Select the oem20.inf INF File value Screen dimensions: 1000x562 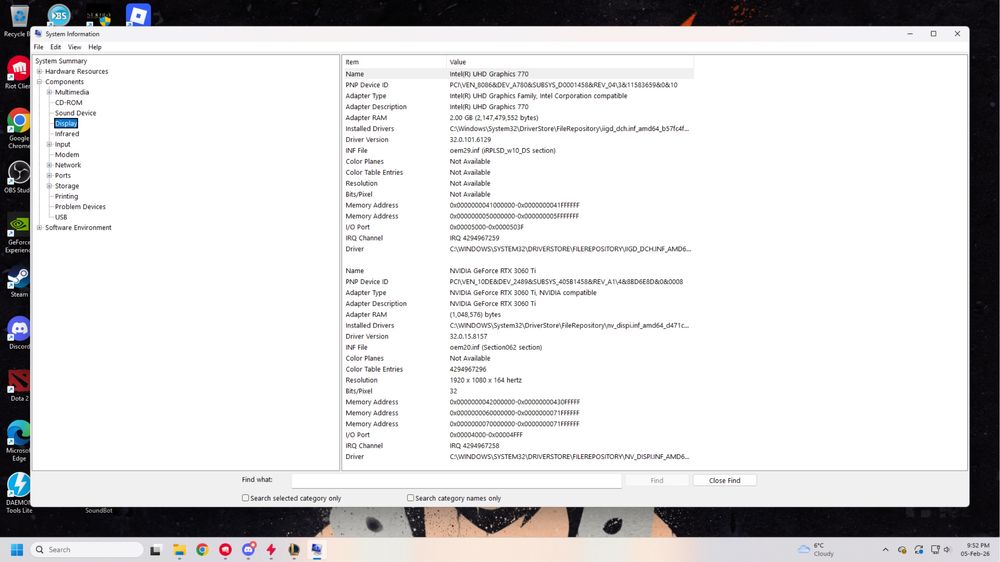496,347
